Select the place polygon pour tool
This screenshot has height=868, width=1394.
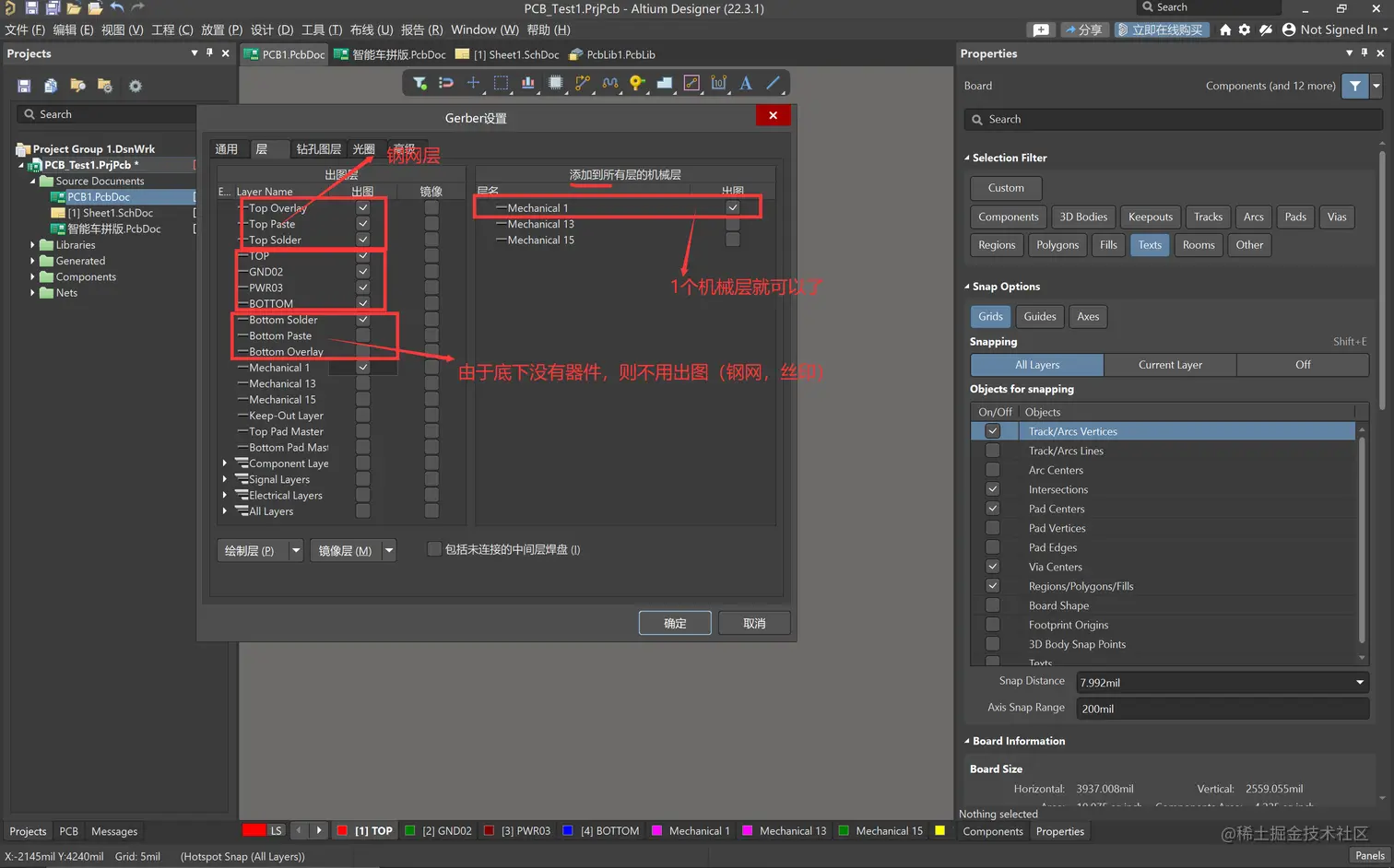pyautogui.click(x=664, y=83)
